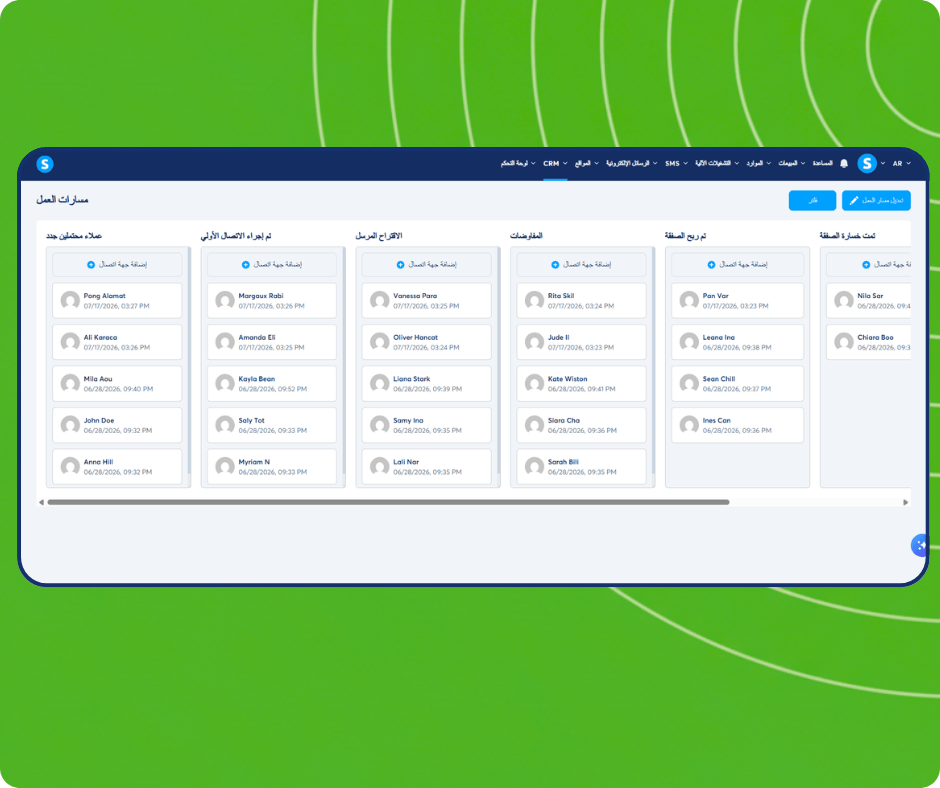Click the تم ربح الصفقة column header
This screenshot has width=940, height=788.
point(685,236)
